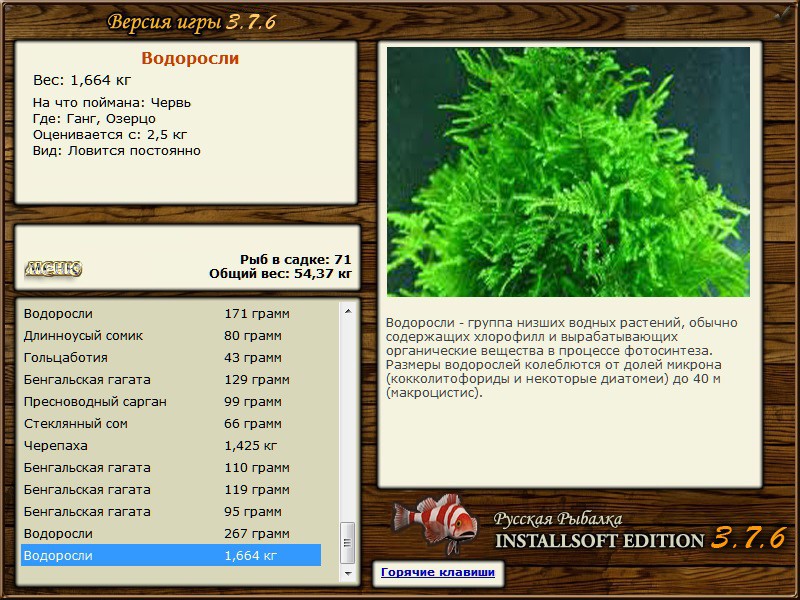
Task: Select Стеклянный сом 66 грамм entry
Action: coord(171,423)
